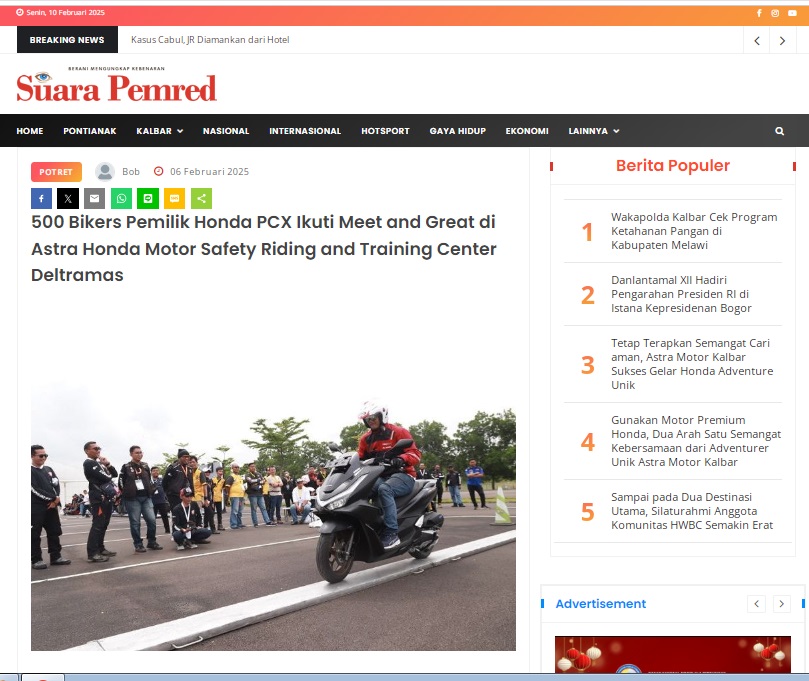Expand the LAINNYA dropdown menu
The image size is (809, 681).
[593, 131]
